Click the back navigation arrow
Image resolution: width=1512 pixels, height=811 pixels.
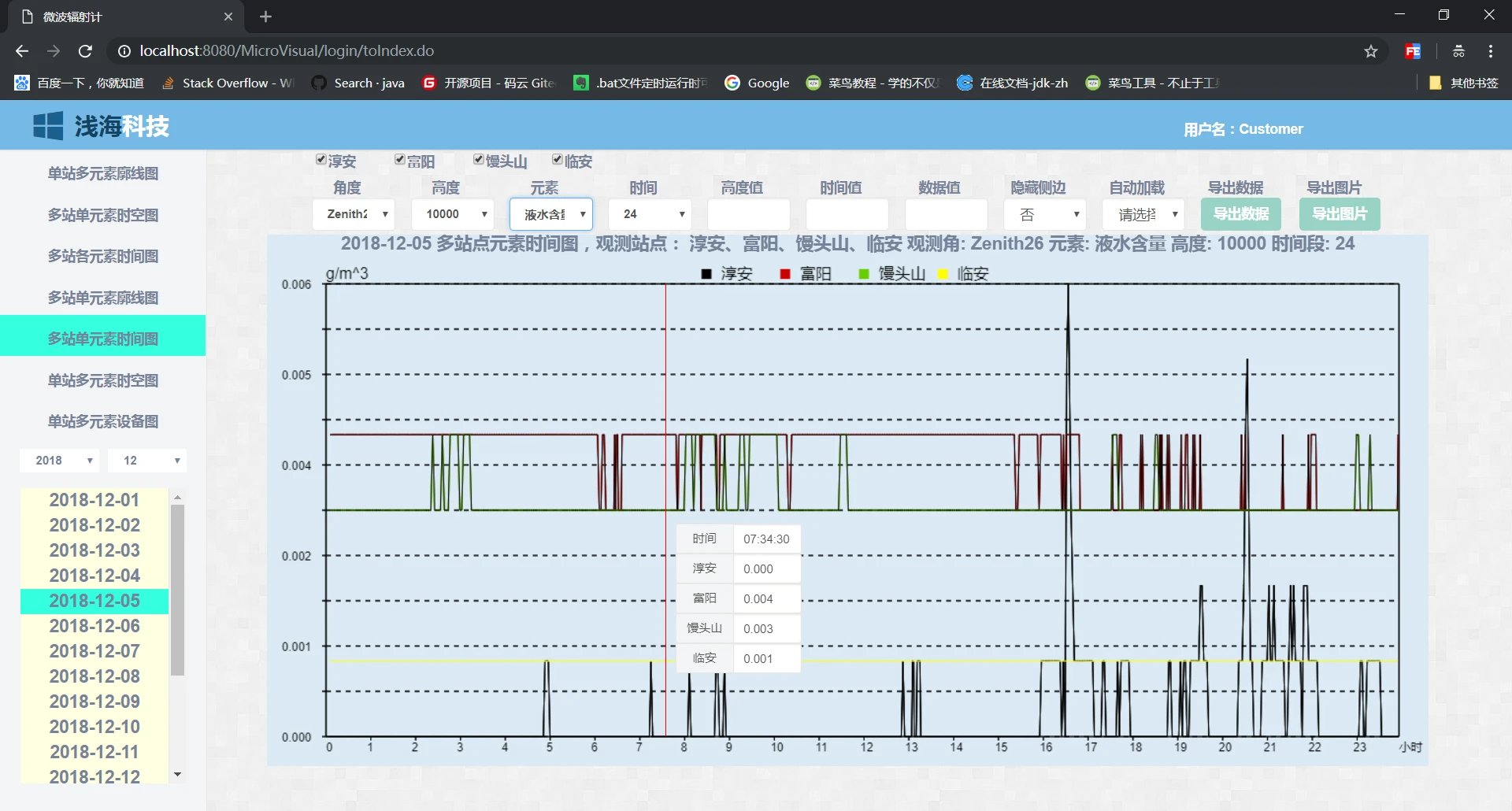click(22, 51)
